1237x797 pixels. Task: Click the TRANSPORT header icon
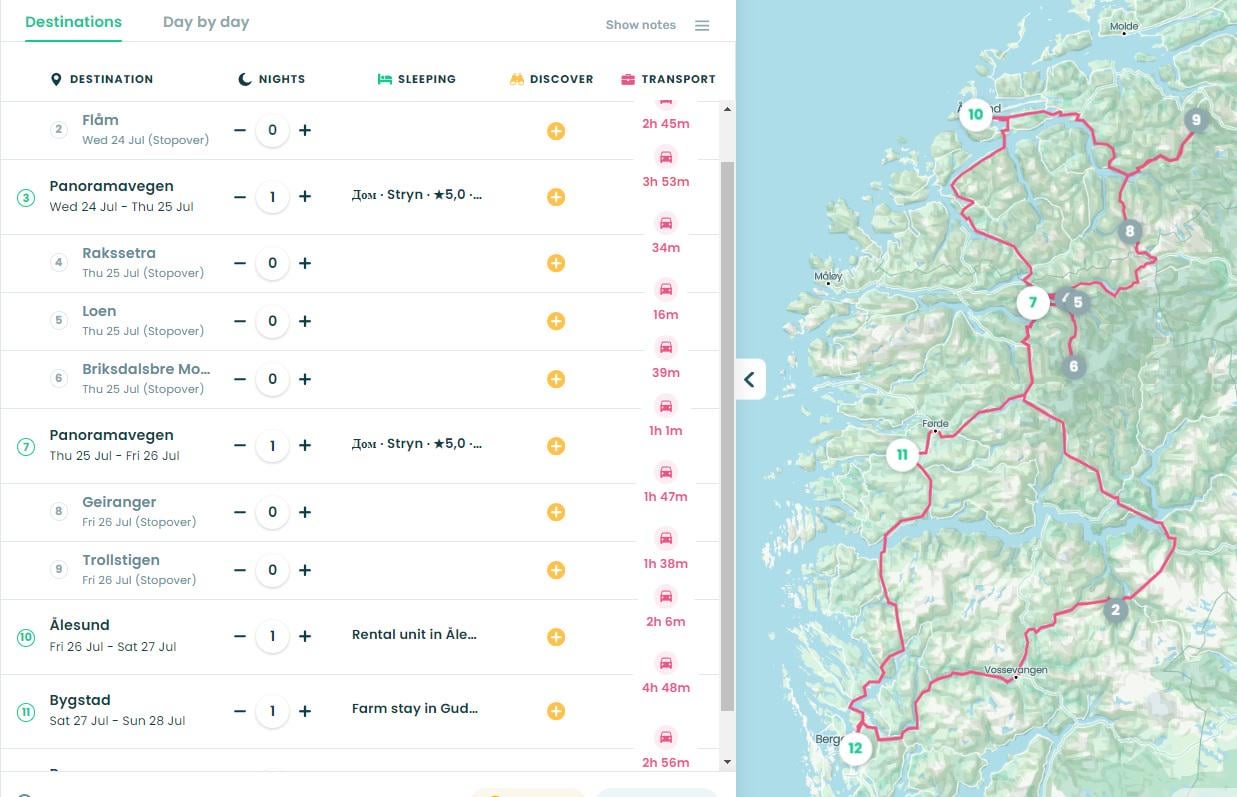[x=627, y=79]
